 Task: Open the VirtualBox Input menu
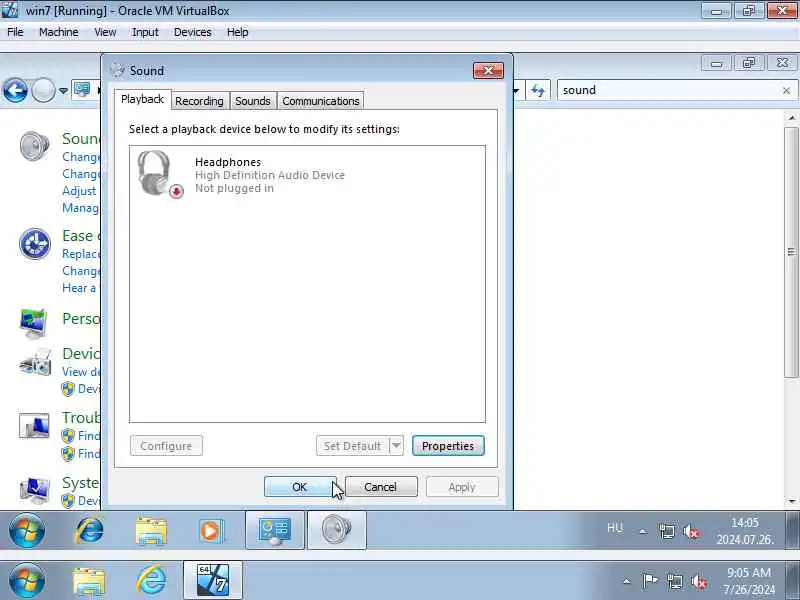pos(145,32)
